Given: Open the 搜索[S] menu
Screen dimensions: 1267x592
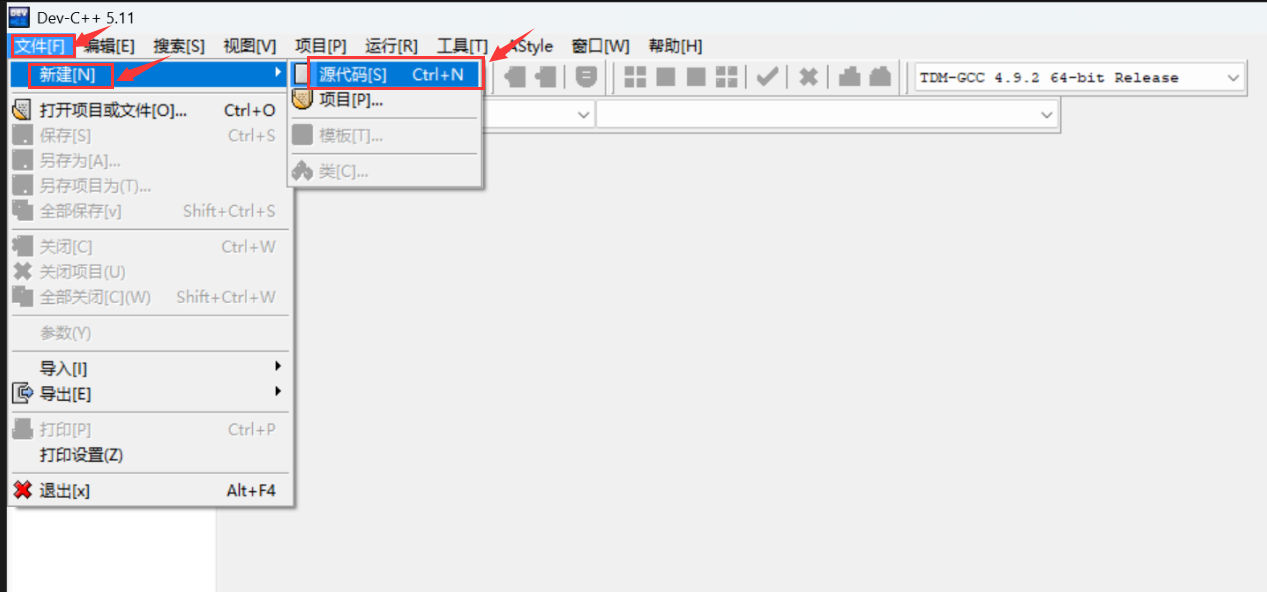Looking at the screenshot, I should (x=179, y=46).
